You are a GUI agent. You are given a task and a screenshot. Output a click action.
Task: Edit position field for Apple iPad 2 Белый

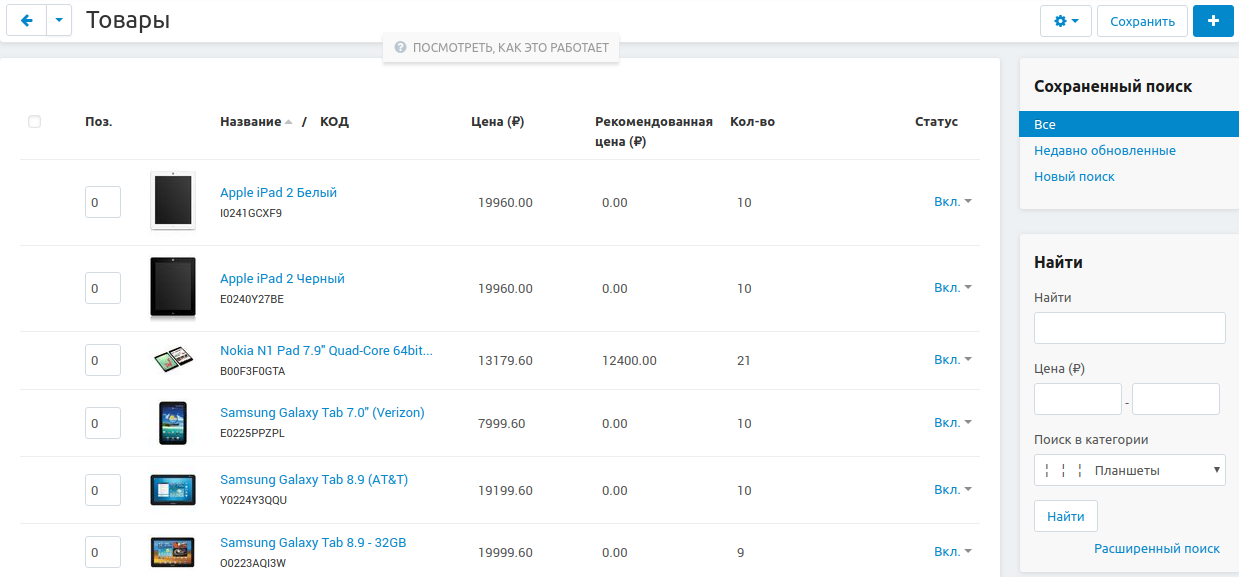pyautogui.click(x=103, y=202)
